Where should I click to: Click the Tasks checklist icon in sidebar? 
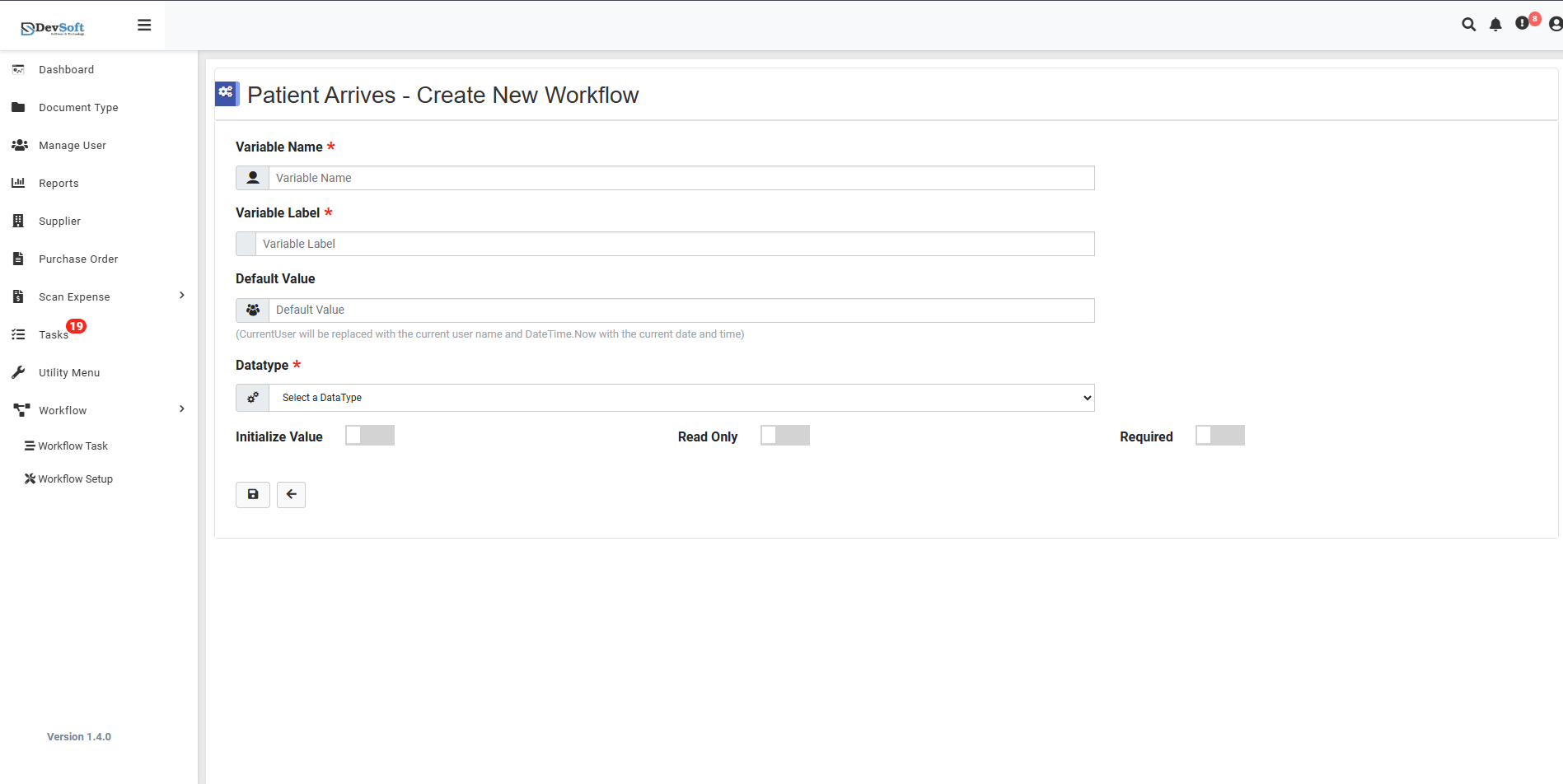18,334
